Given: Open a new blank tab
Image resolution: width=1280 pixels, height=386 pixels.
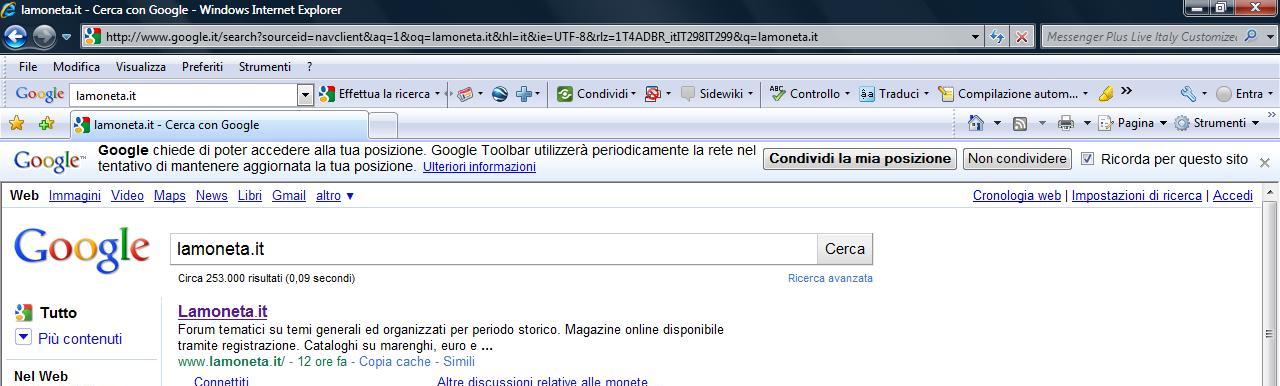Looking at the screenshot, I should (x=383, y=125).
